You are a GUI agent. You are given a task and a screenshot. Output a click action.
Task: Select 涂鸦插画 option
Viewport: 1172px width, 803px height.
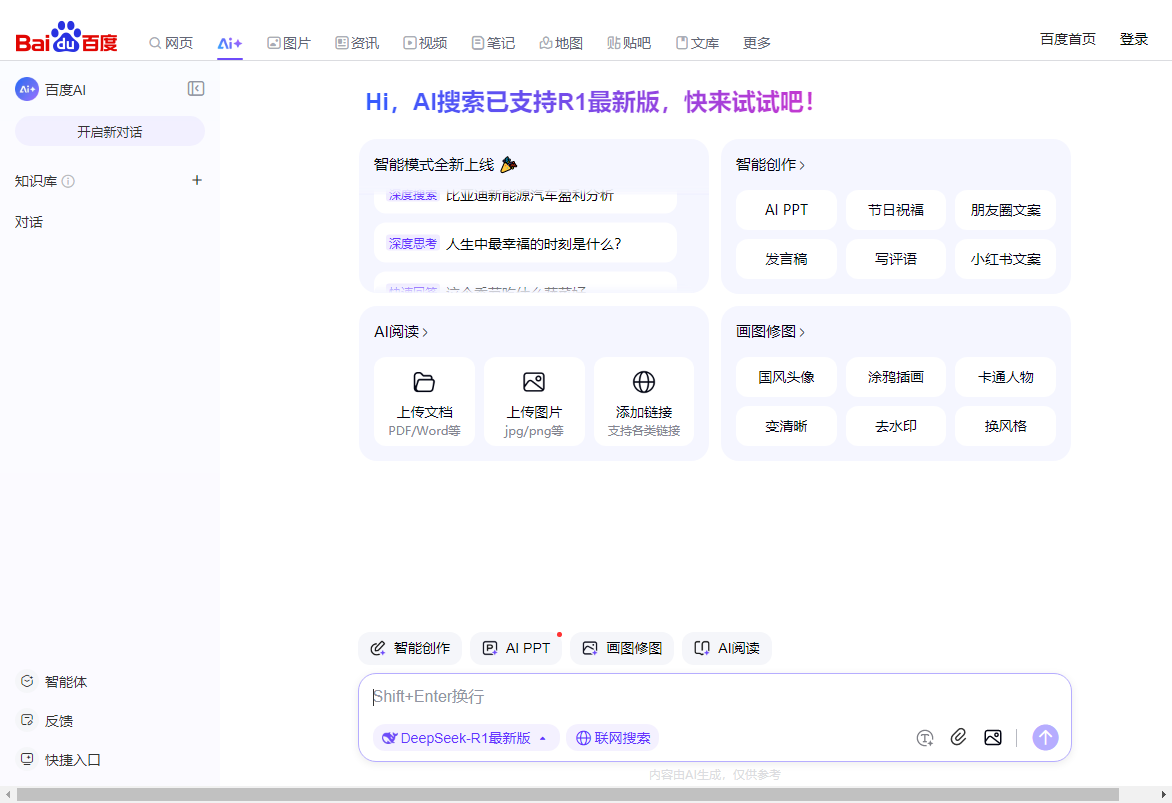895,377
